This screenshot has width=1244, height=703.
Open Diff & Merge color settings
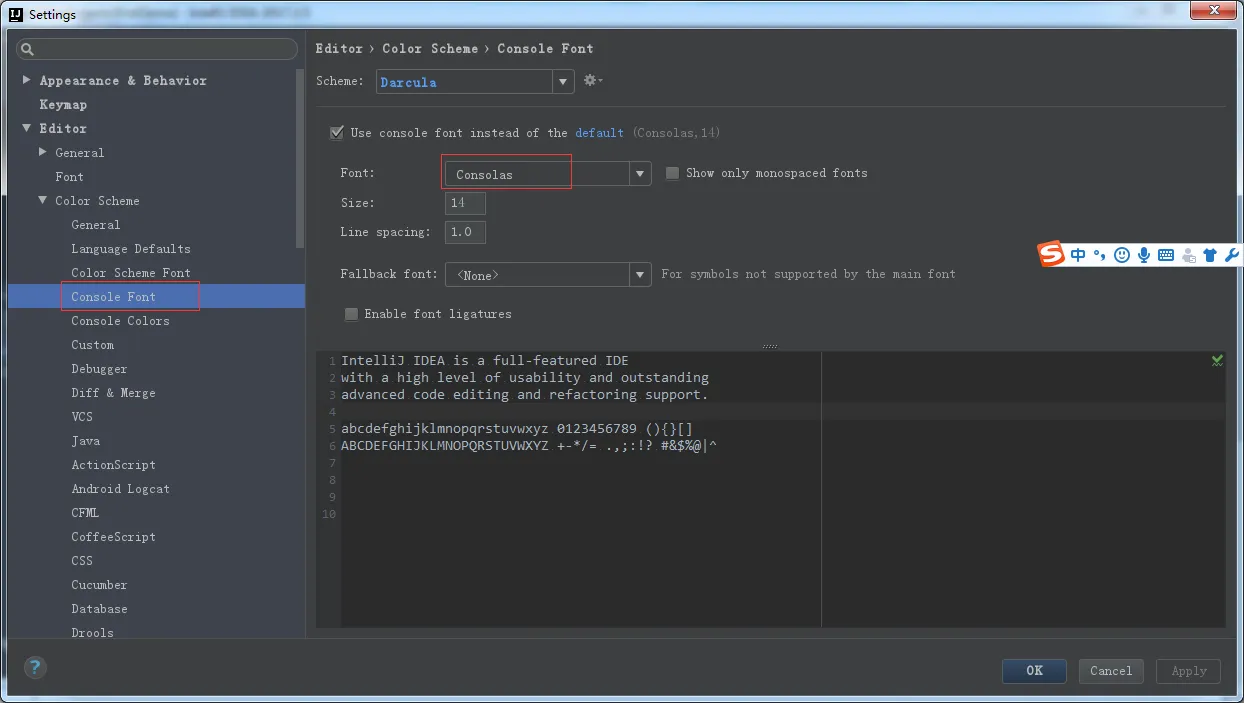(x=113, y=392)
